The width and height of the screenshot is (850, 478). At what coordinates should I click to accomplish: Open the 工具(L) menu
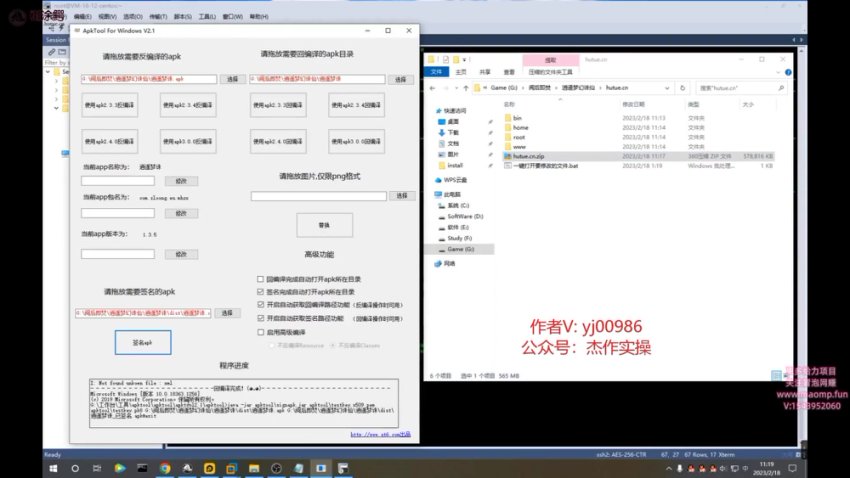(206, 17)
